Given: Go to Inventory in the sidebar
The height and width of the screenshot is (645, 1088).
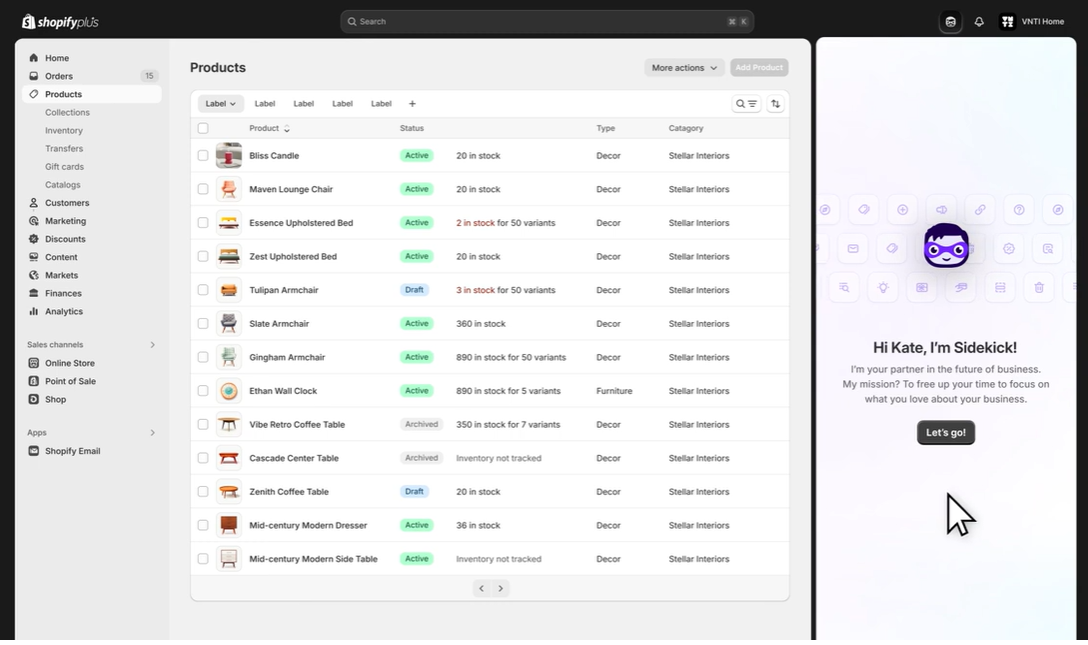Looking at the screenshot, I should point(64,131).
